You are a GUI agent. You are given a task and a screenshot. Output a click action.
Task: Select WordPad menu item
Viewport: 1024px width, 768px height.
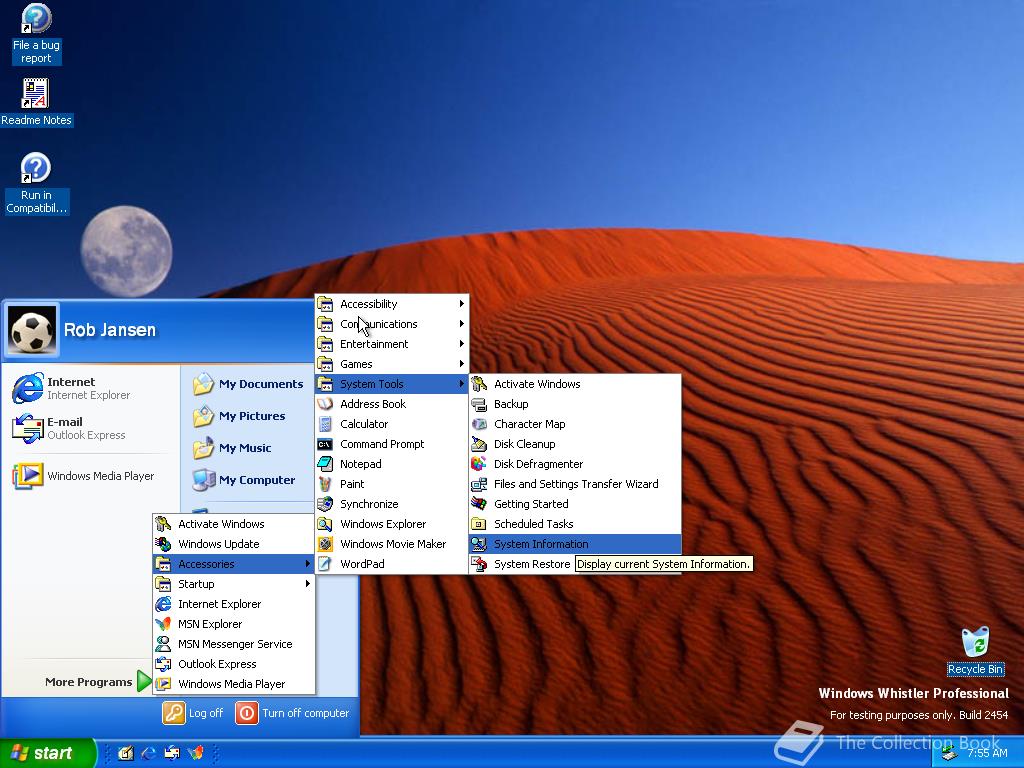pos(392,564)
